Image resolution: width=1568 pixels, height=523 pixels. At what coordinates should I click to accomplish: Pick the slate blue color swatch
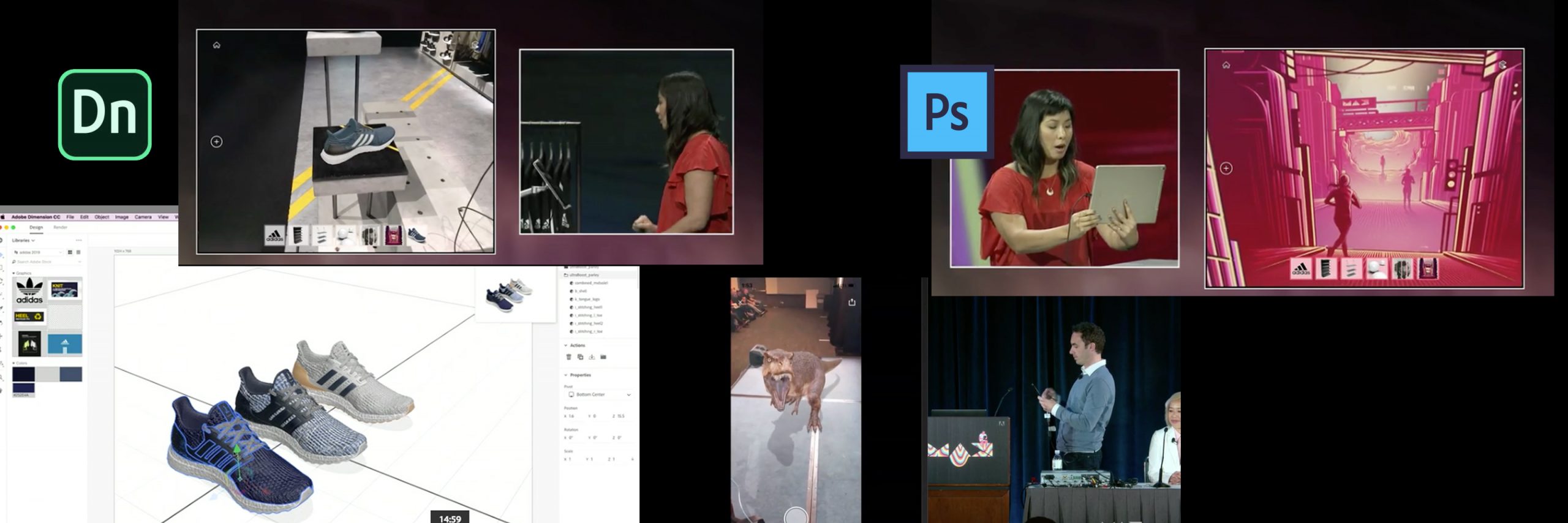coord(70,374)
